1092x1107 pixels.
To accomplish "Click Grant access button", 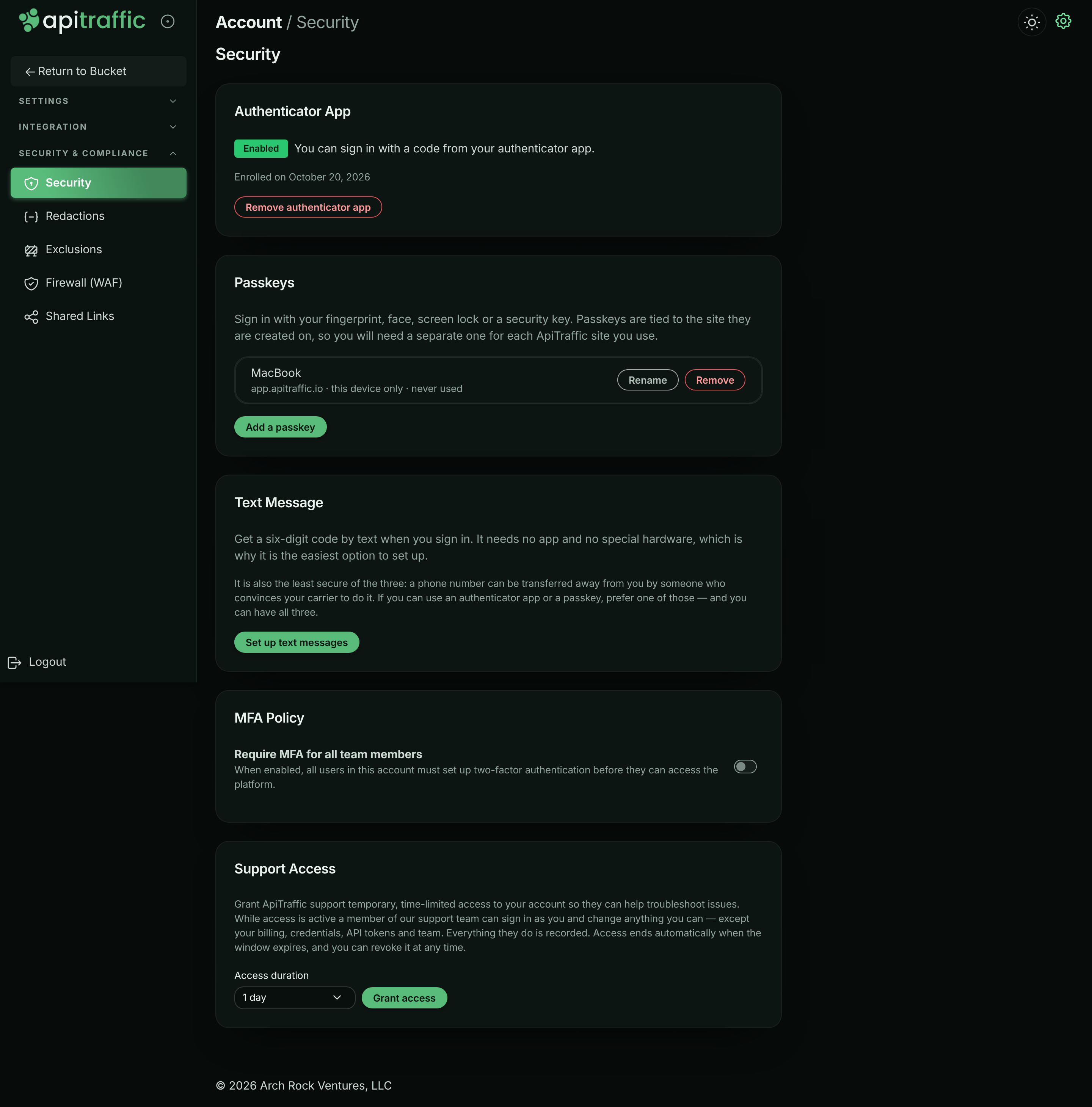I will (404, 997).
